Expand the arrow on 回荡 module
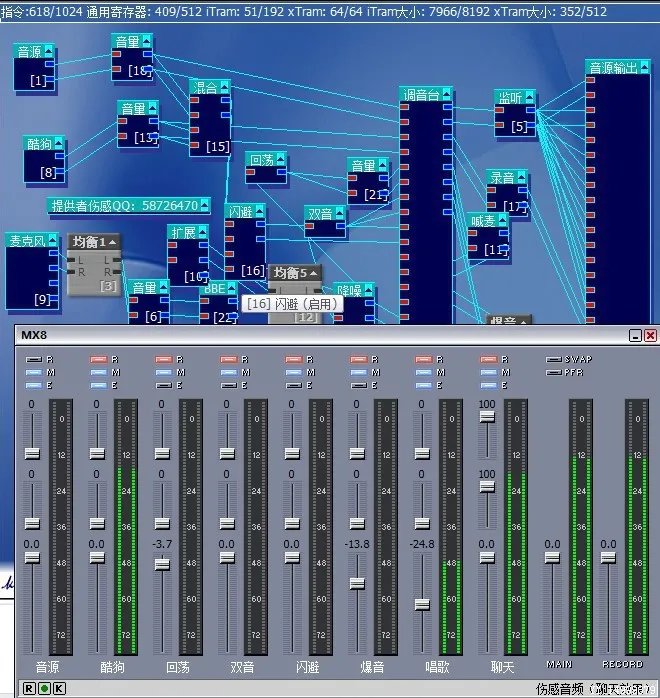 click(x=281, y=159)
